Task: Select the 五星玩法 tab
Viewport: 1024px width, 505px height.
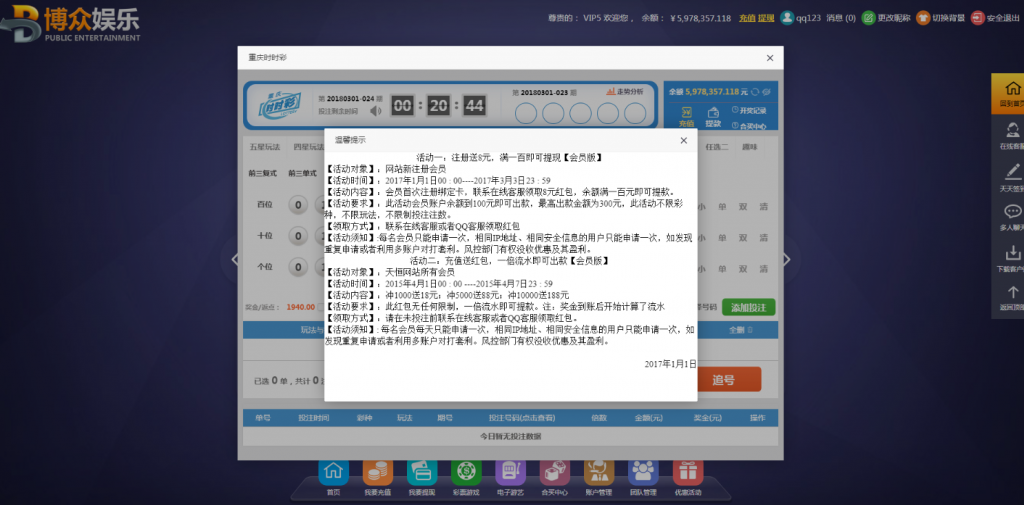Action: point(265,147)
